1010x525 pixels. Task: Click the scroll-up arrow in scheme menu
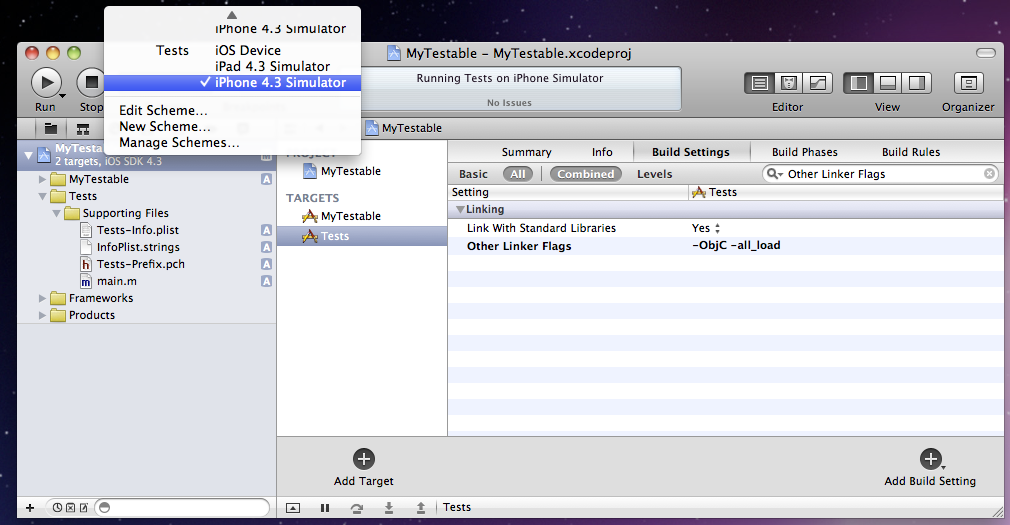click(x=232, y=15)
